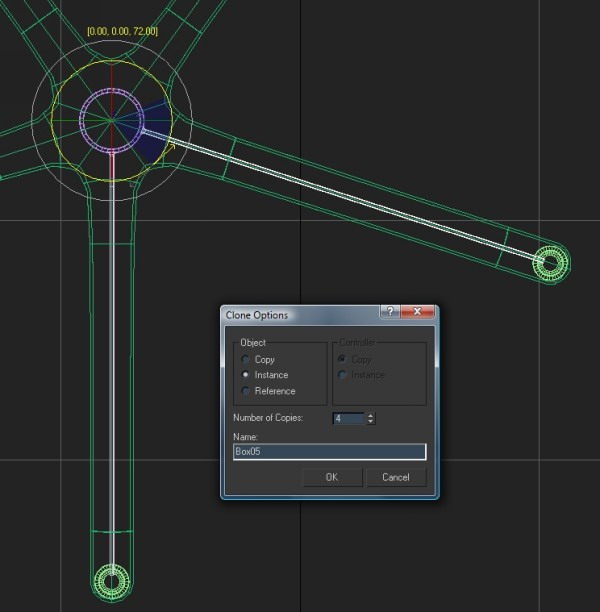The height and width of the screenshot is (612, 600).
Task: Click the yellow coordinate readout text
Action: pos(122,32)
